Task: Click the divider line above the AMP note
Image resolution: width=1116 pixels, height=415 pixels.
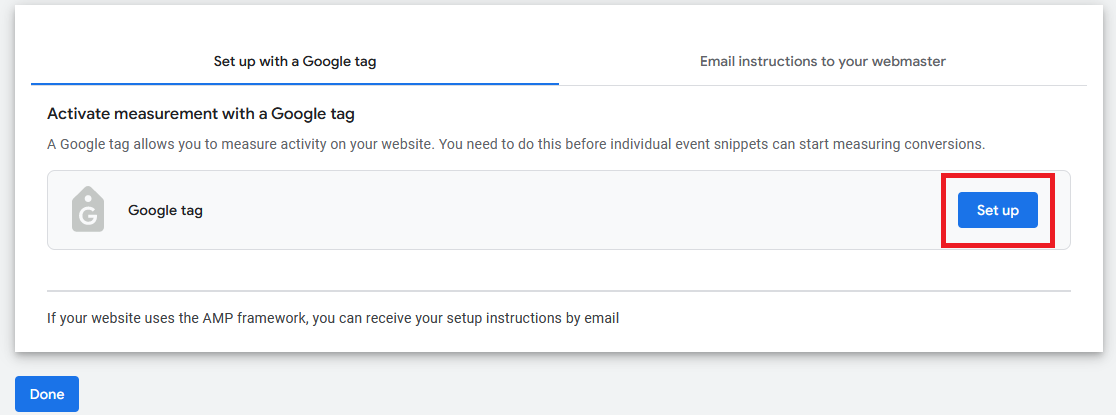Action: click(x=559, y=291)
